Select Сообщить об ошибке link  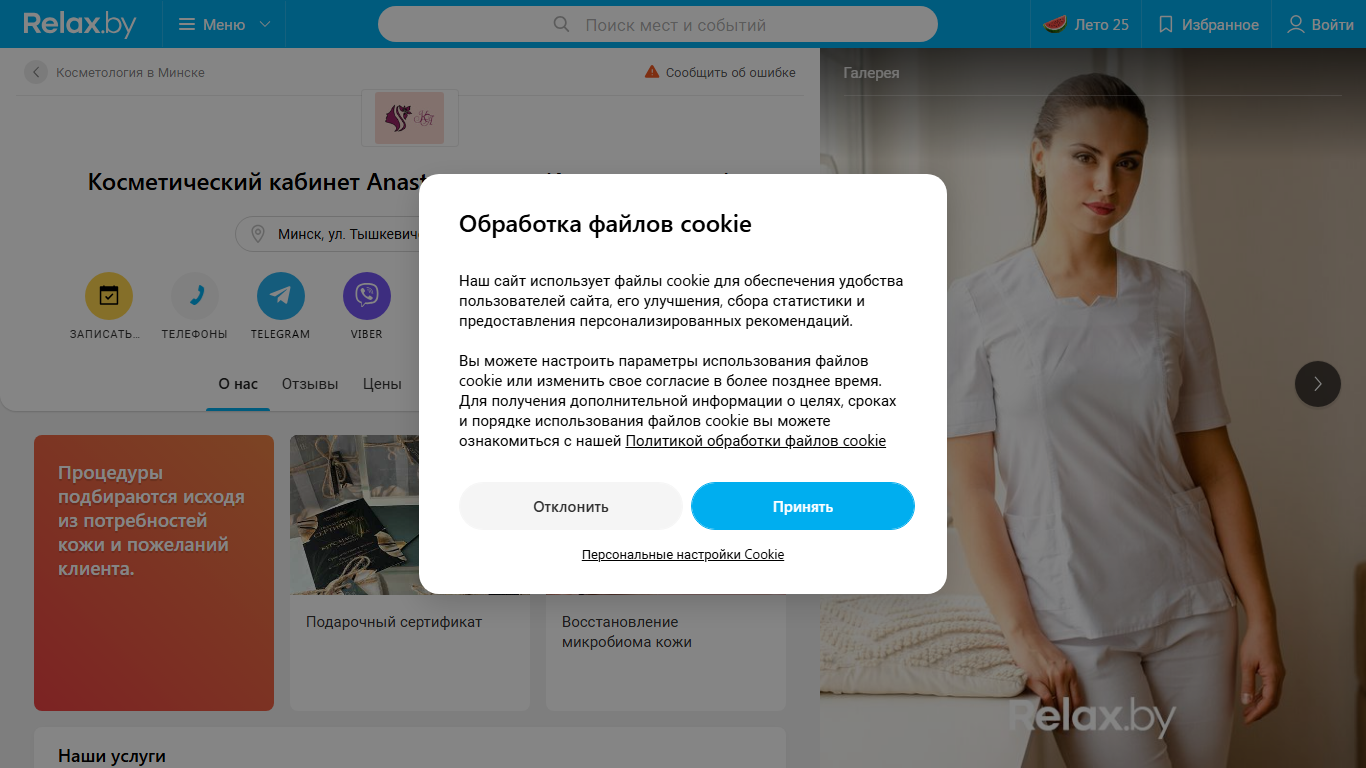pos(731,72)
